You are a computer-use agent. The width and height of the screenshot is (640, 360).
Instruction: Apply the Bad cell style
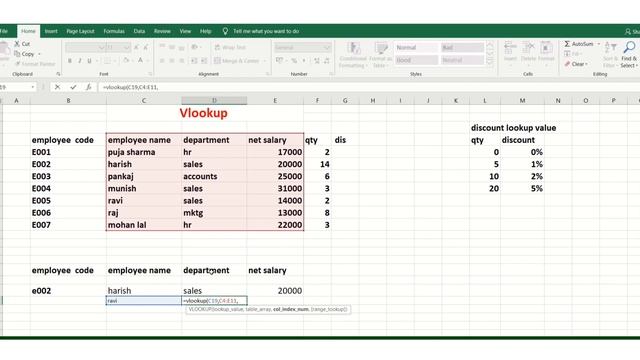(x=462, y=48)
